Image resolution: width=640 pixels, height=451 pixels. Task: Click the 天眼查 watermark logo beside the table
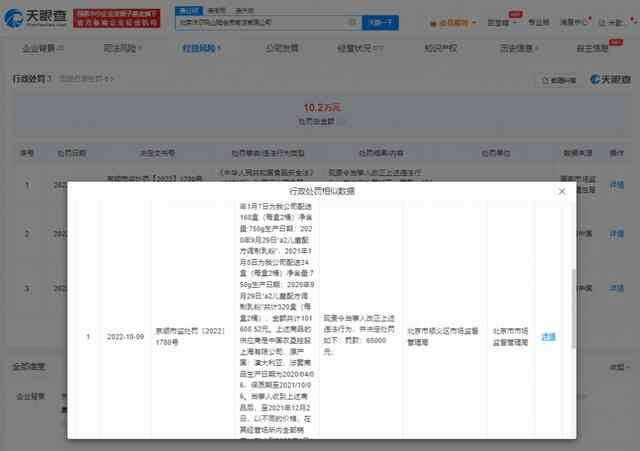[610, 79]
